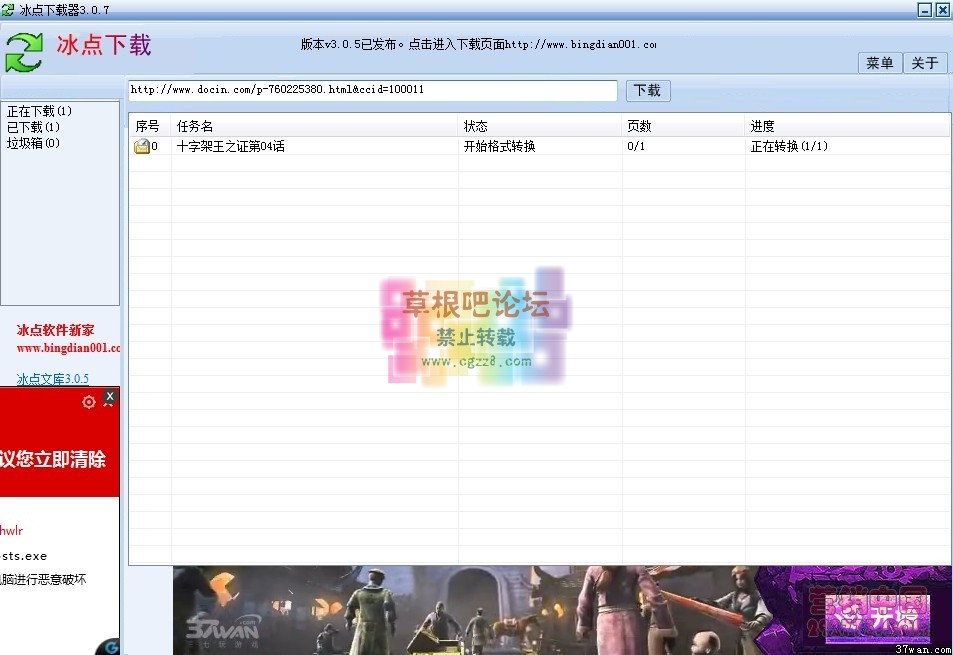The image size is (953, 655).
Task: Open the ad settings gear icon
Action: tap(89, 402)
